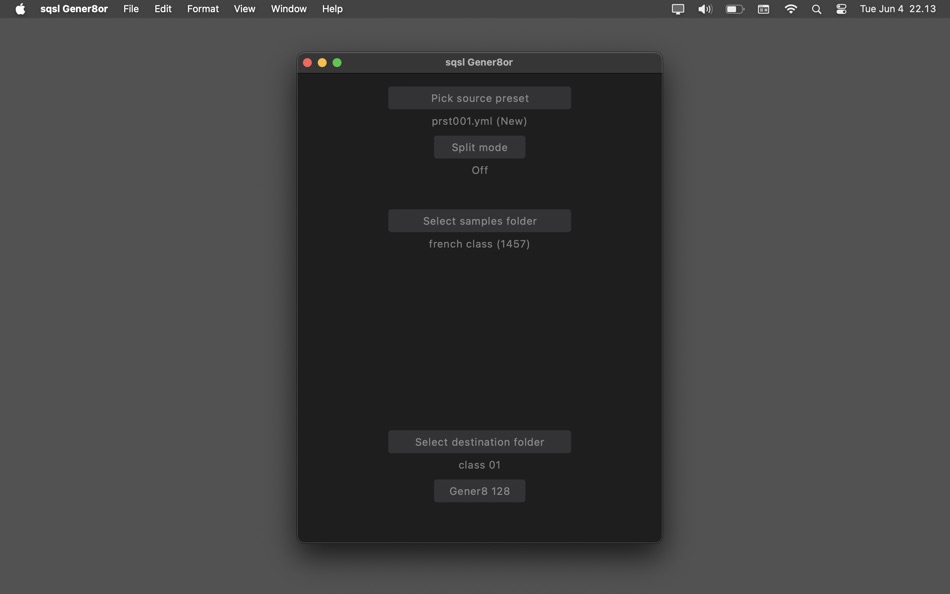Click the sqsl Gener8or window title
950x594 pixels.
click(x=479, y=62)
